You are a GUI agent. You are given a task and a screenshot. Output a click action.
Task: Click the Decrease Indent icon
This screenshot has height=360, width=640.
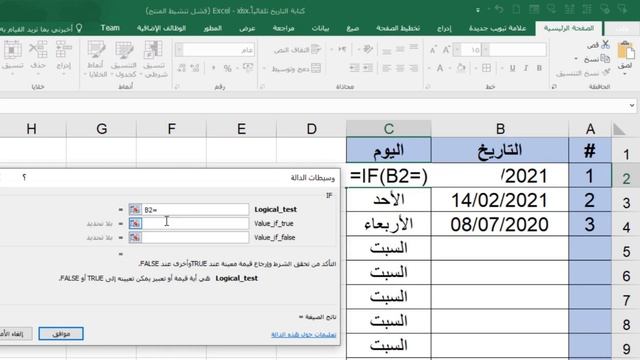(368, 68)
